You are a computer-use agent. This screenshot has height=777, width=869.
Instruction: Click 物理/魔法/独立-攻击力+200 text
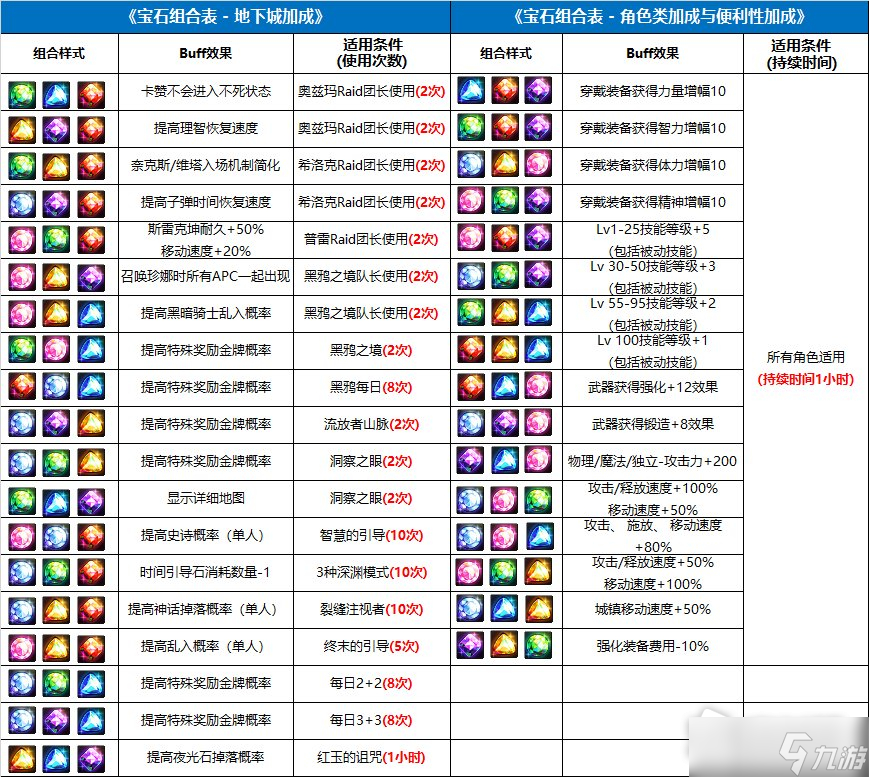653,461
